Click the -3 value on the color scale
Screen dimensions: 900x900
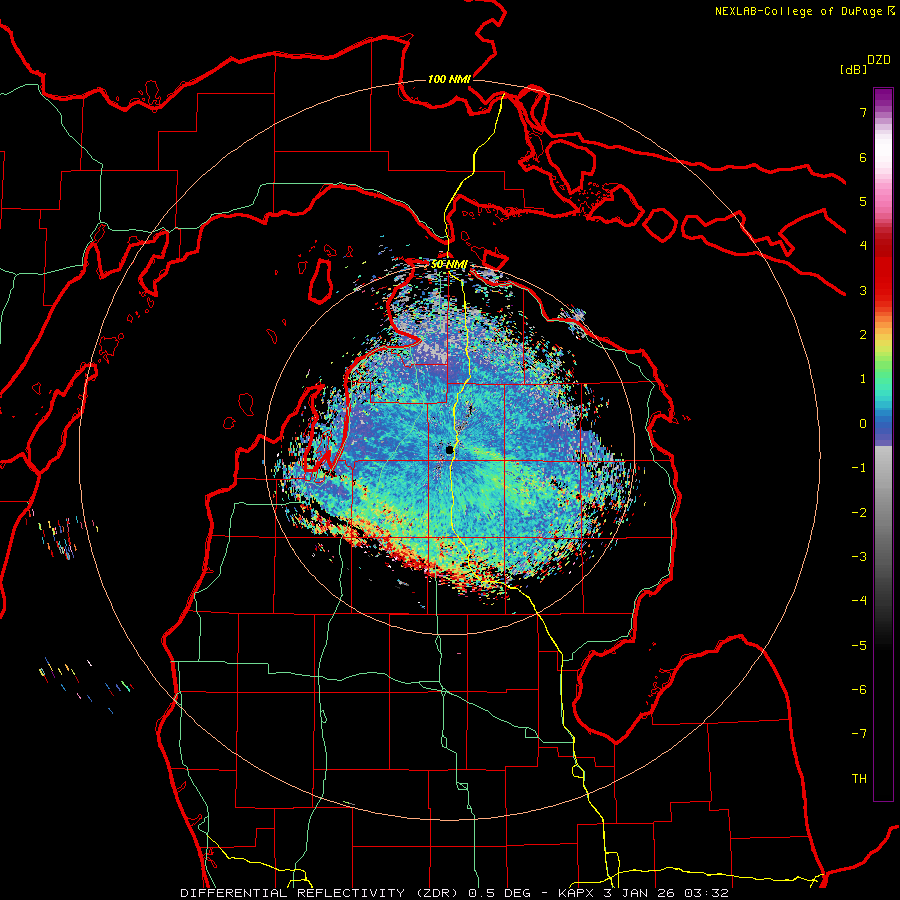coord(859,557)
